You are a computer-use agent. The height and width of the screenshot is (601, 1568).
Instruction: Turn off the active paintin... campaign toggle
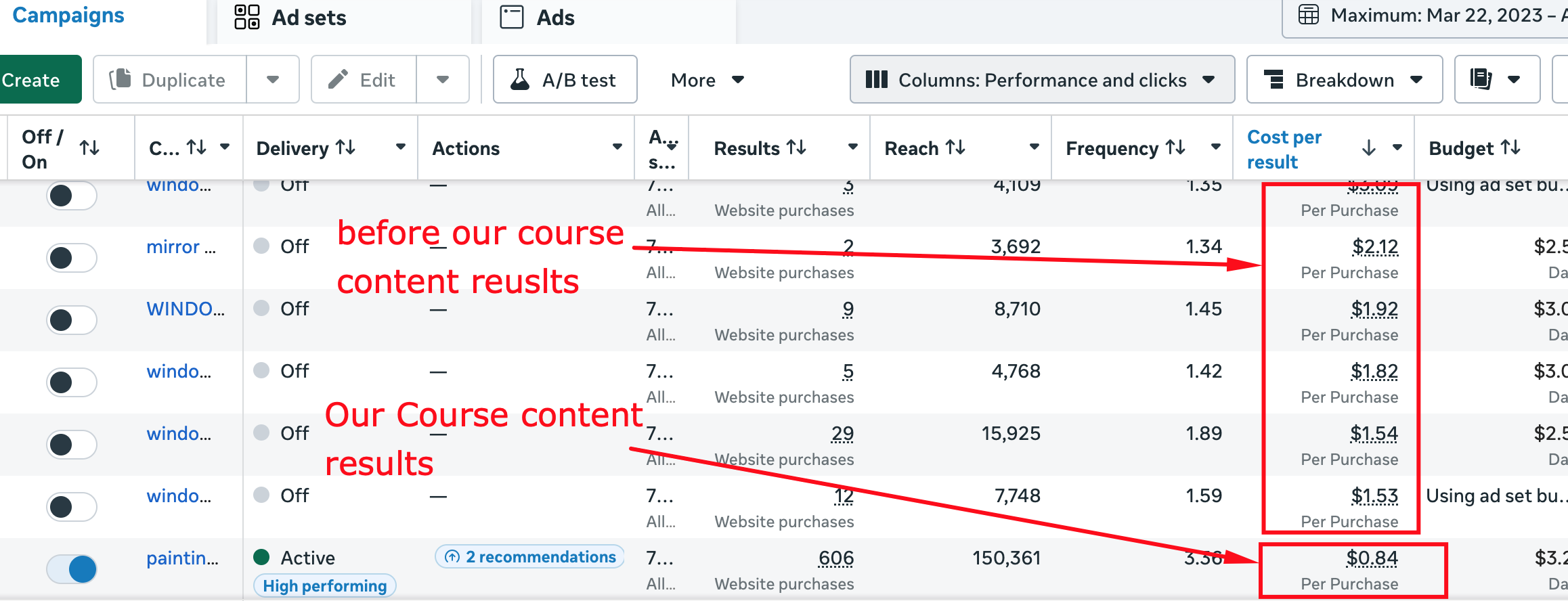(x=72, y=569)
